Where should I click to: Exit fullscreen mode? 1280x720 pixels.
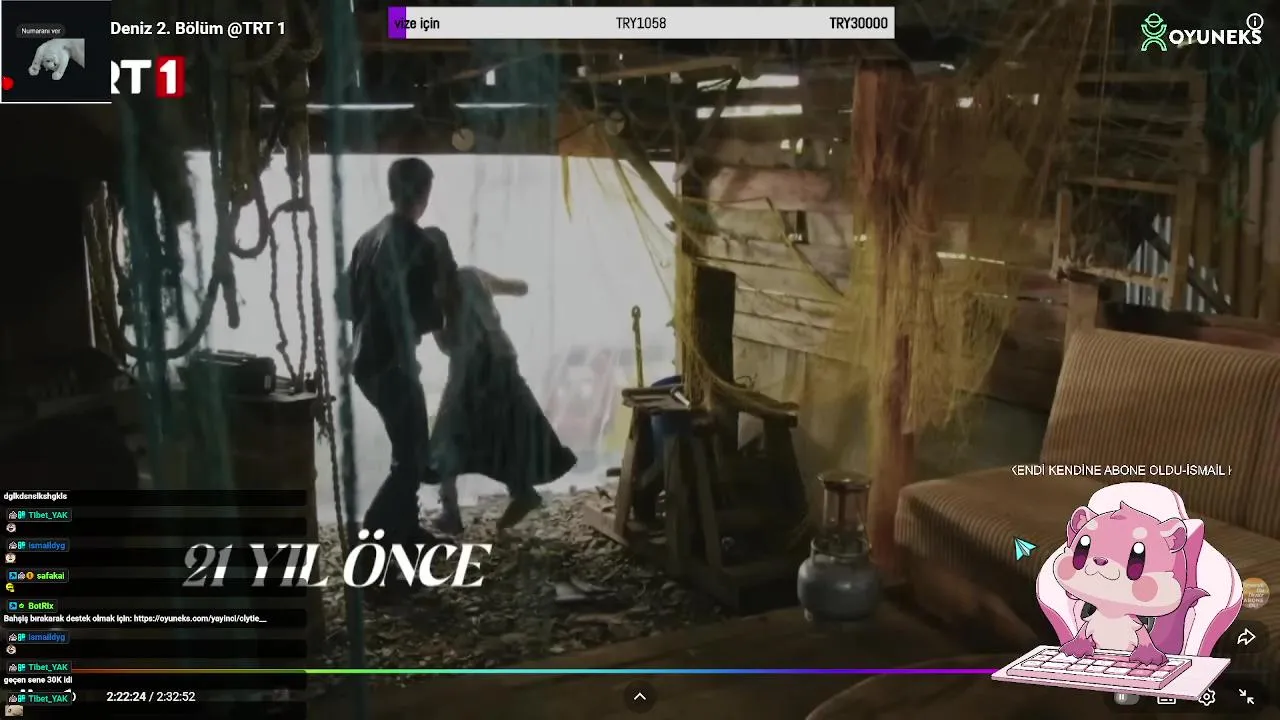point(1246,696)
